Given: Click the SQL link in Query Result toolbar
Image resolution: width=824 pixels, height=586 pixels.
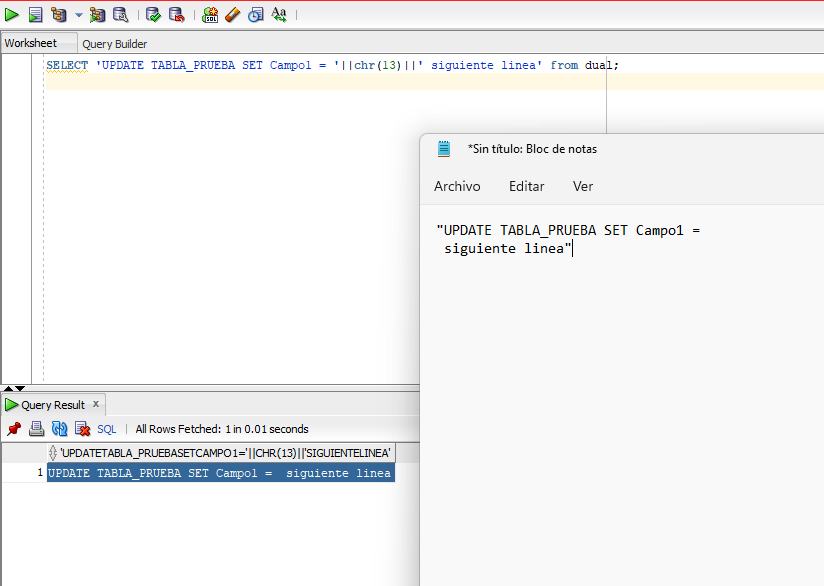Looking at the screenshot, I should 106,429.
